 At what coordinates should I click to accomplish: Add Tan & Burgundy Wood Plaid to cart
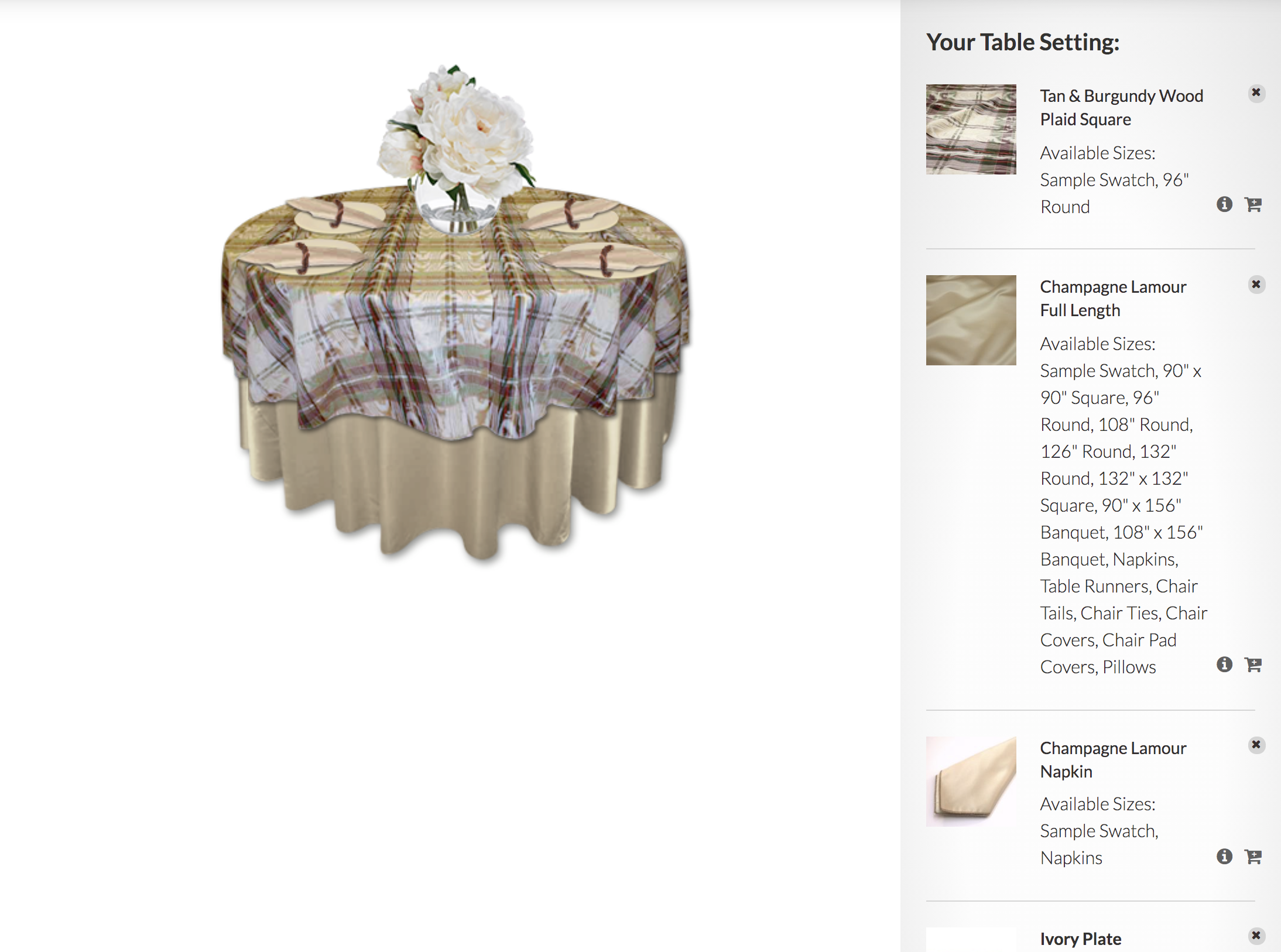[x=1253, y=204]
